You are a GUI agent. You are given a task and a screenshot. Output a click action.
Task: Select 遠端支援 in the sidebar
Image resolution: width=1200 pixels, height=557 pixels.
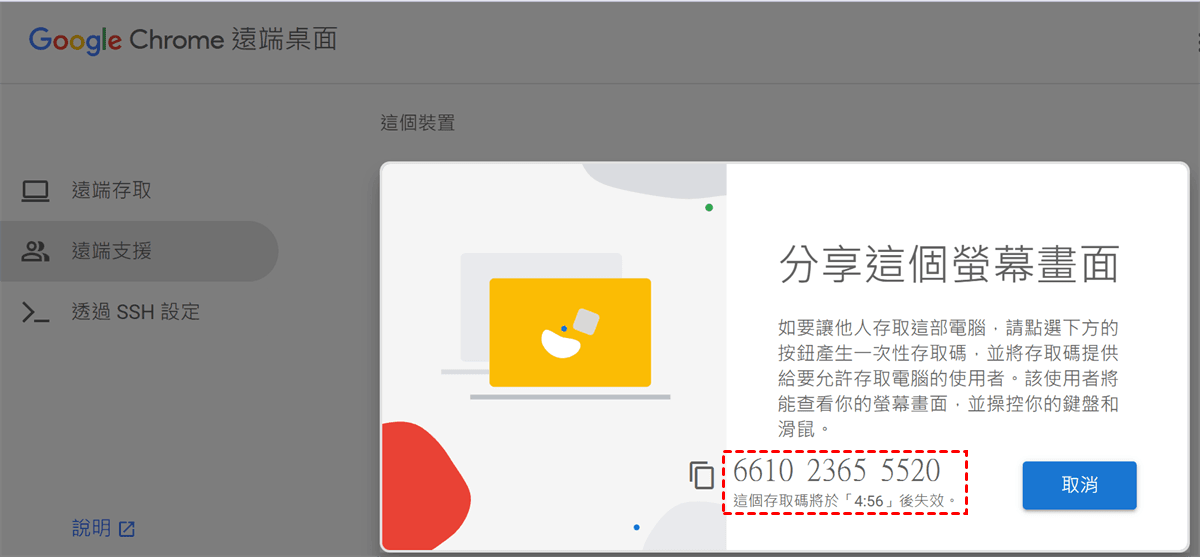[x=138, y=251]
